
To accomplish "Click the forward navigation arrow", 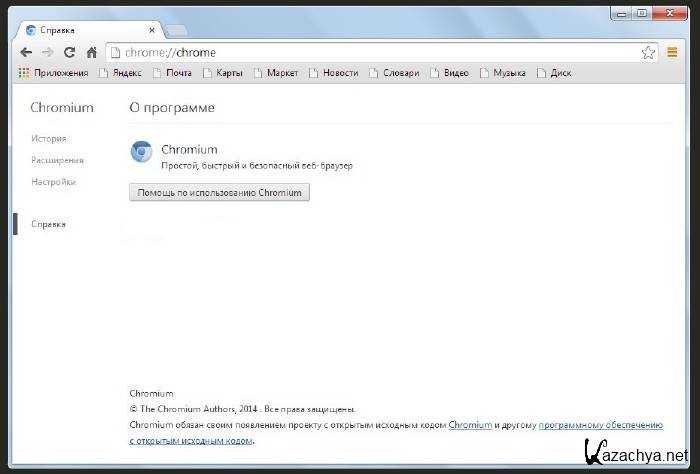I will [x=47, y=52].
